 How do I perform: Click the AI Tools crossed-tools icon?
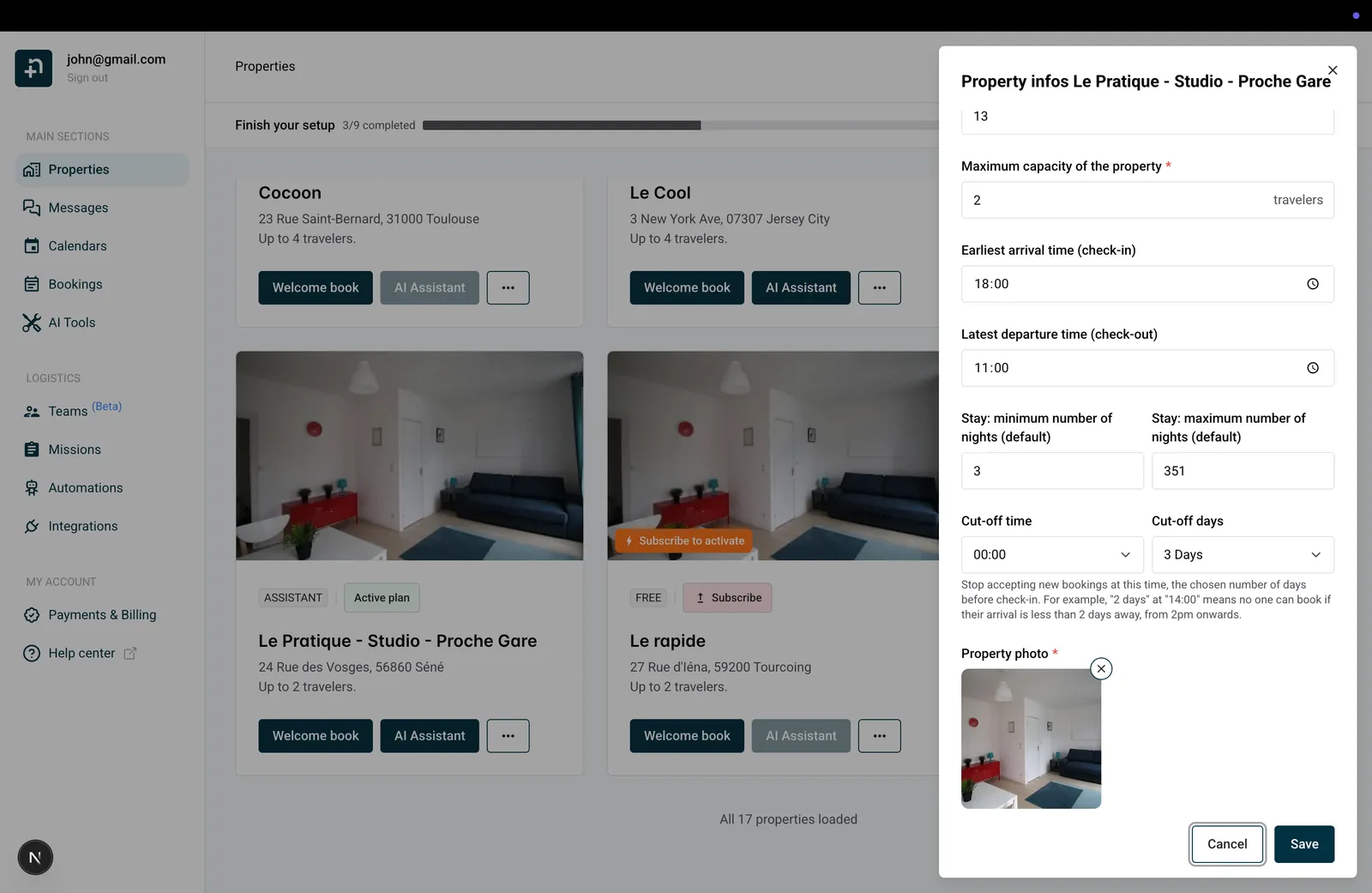(x=32, y=323)
